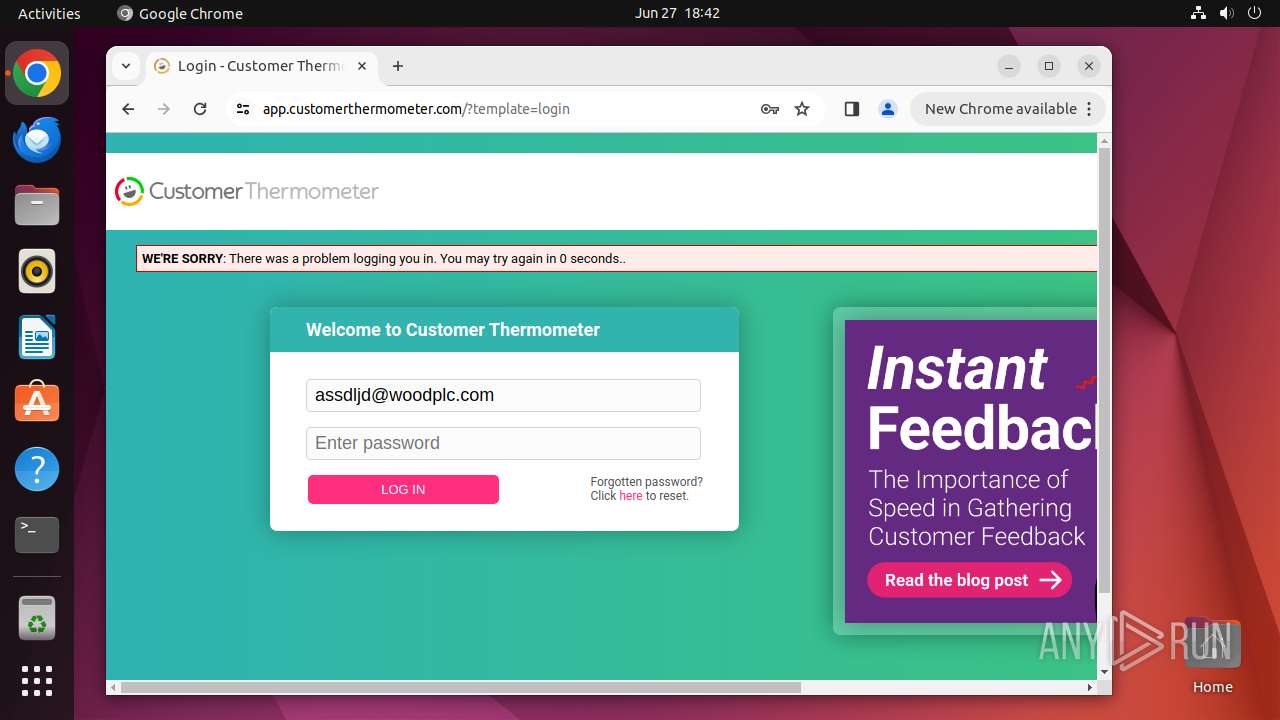The width and height of the screenshot is (1280, 720).
Task: Go back with the browser back arrow
Action: [x=128, y=109]
